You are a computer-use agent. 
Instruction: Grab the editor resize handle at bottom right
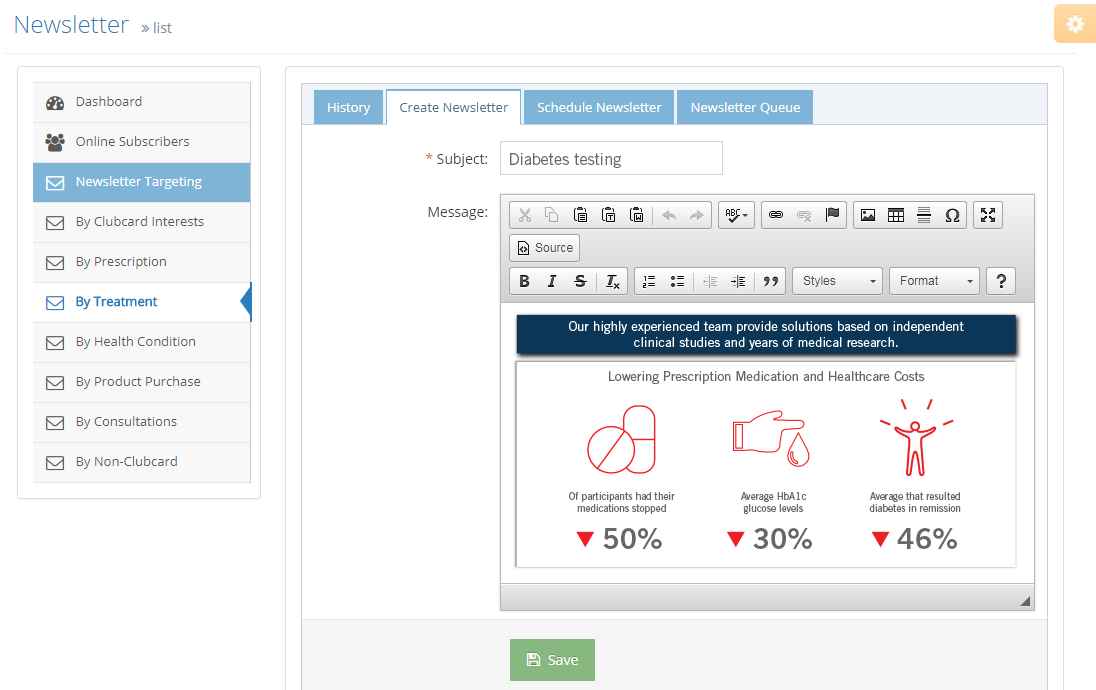(1025, 601)
